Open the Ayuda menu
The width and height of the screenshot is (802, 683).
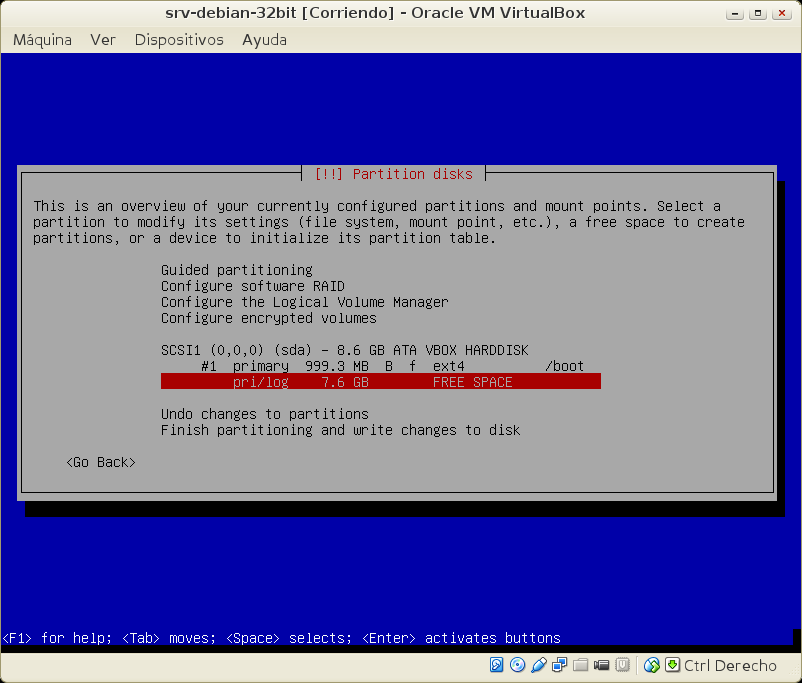click(x=264, y=40)
